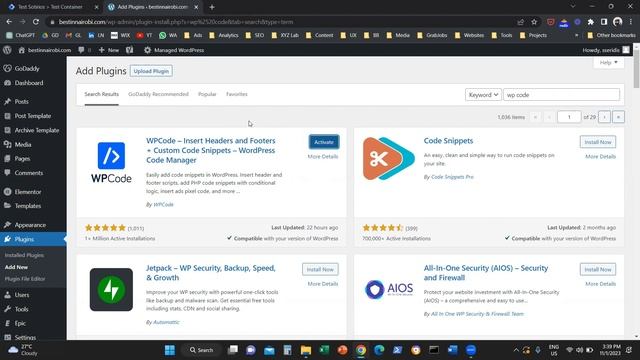Open the Tools wrench icon

(x=7, y=309)
